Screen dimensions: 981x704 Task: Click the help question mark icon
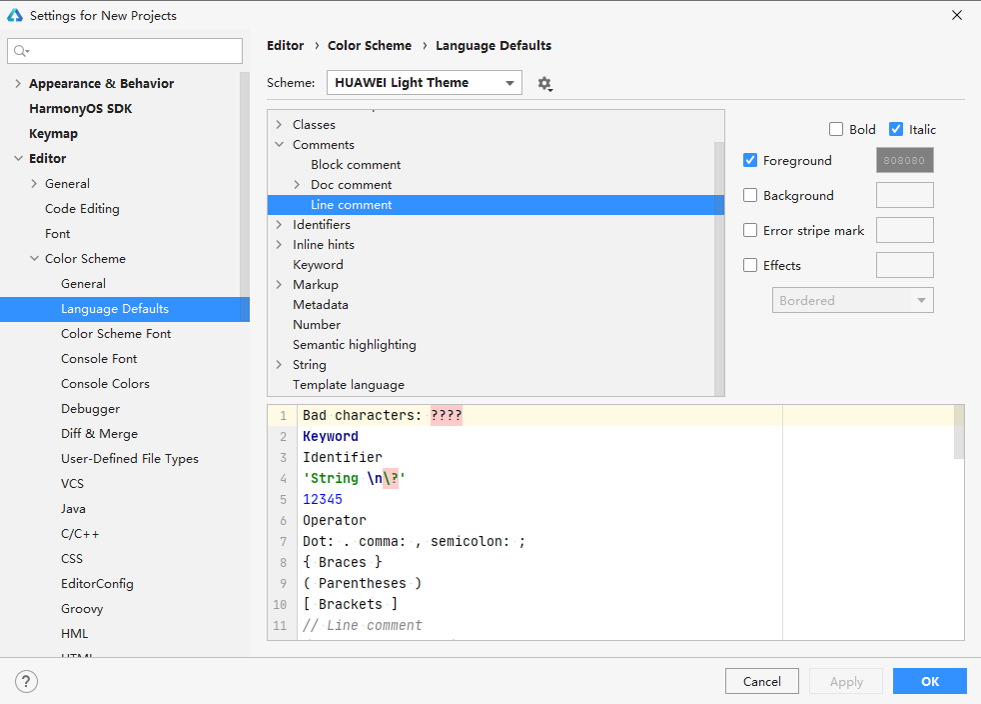click(26, 681)
